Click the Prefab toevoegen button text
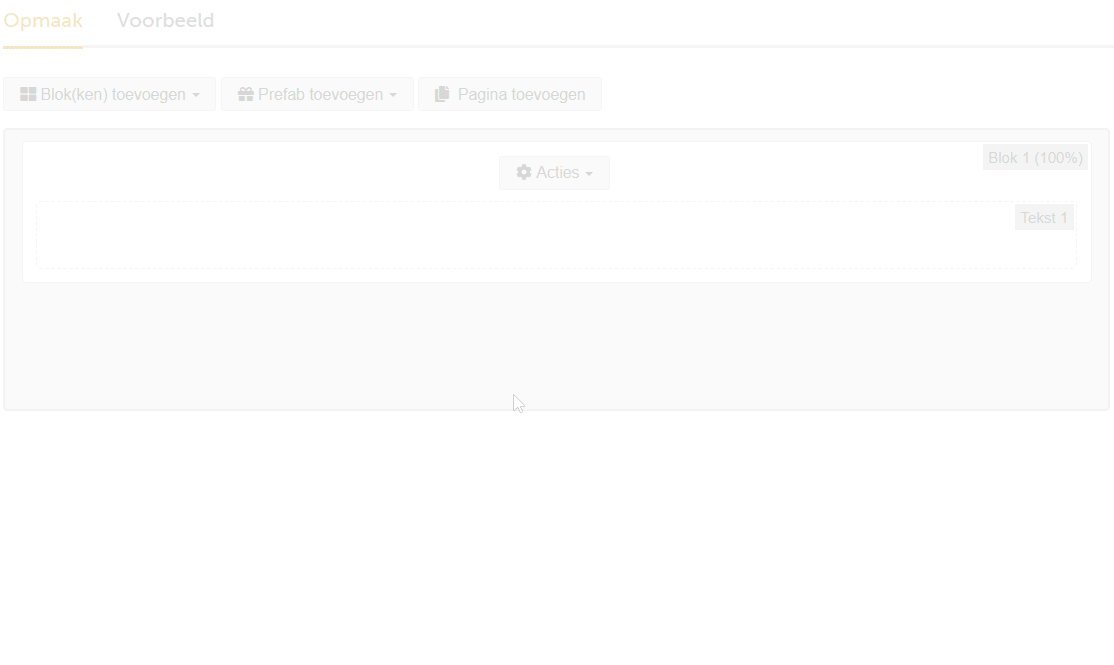 tap(320, 94)
